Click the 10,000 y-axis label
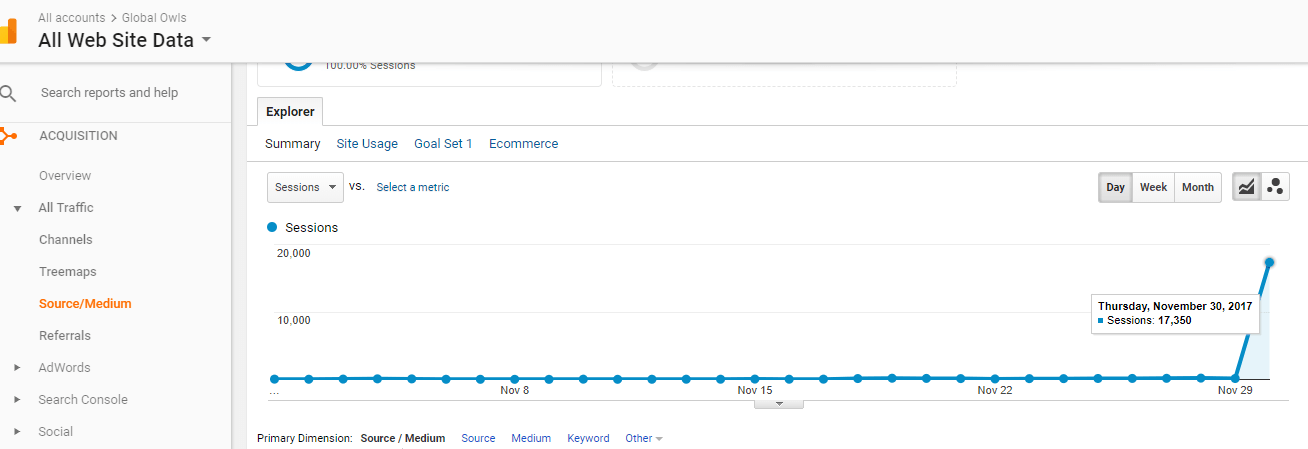This screenshot has width=1308, height=449. (293, 320)
